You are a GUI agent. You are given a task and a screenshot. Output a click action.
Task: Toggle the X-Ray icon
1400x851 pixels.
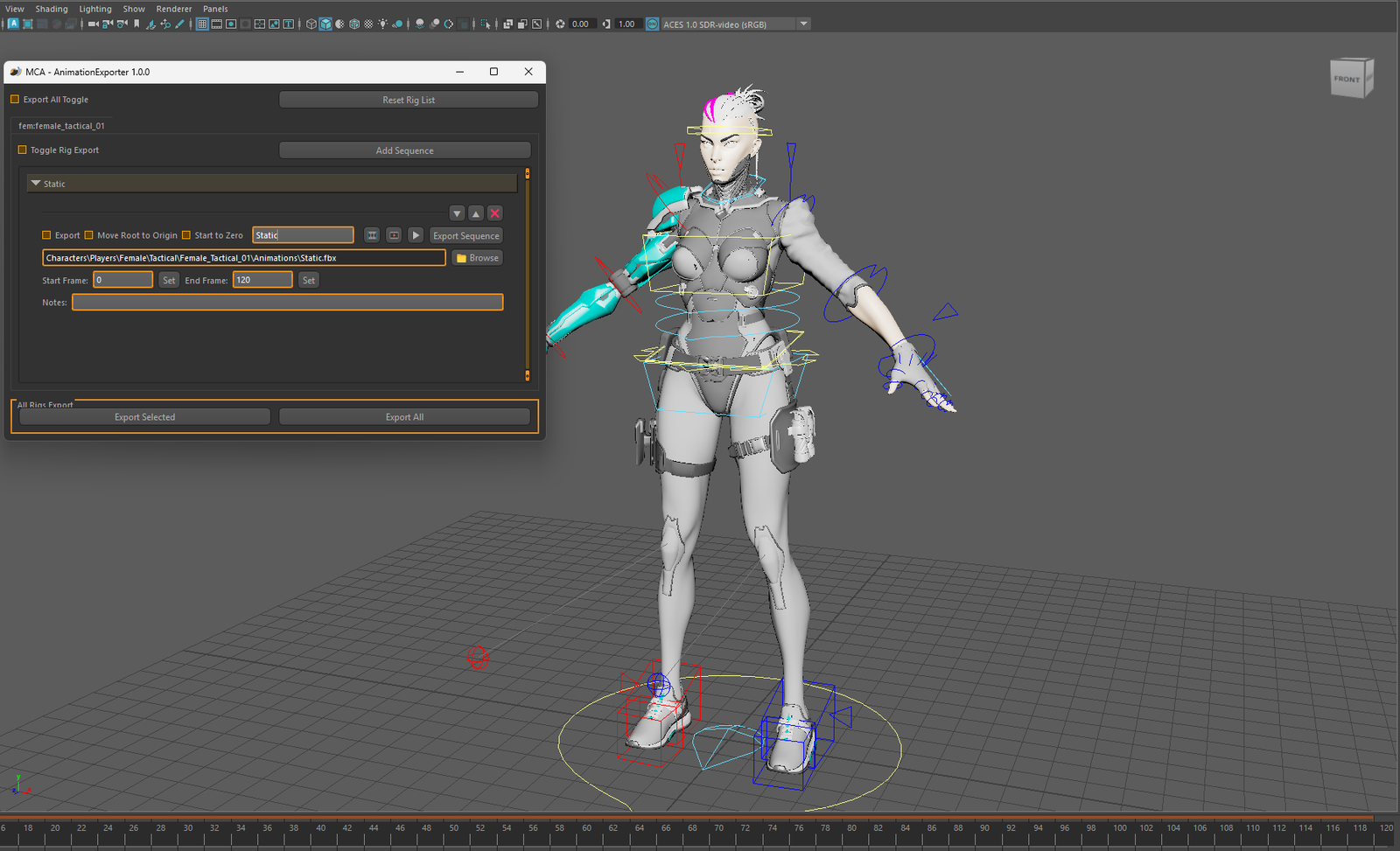tap(508, 24)
